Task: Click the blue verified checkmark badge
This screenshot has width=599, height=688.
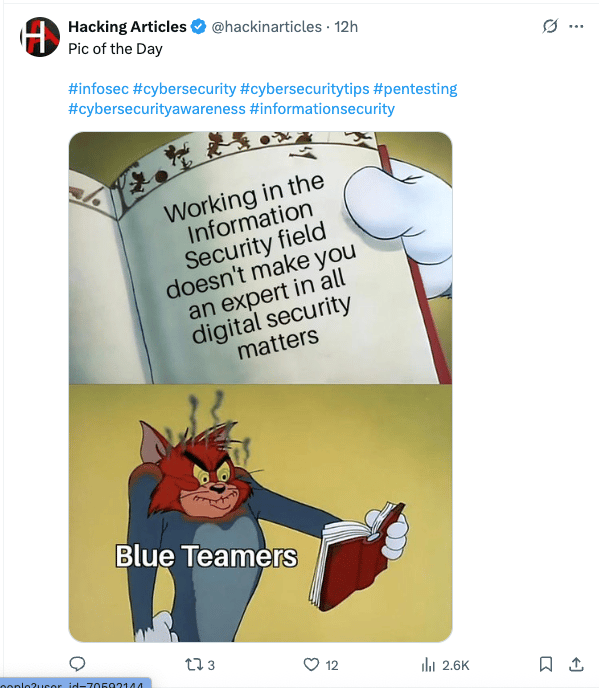Action: coord(198,27)
